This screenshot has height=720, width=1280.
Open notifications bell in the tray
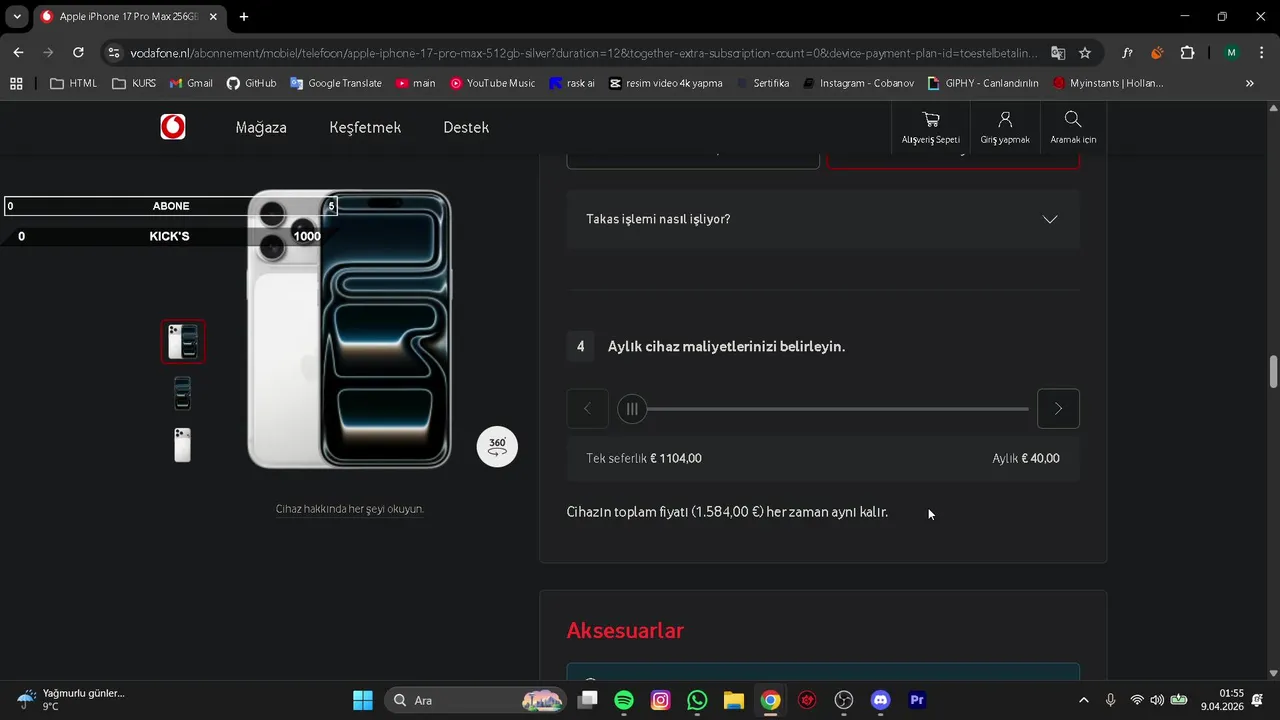[x=1257, y=700]
